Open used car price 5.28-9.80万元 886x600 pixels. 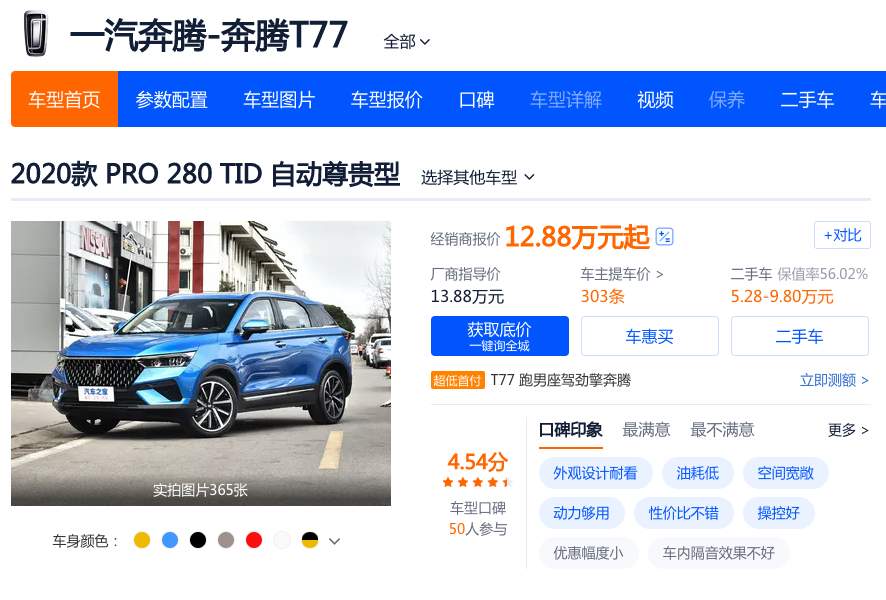pyautogui.click(x=782, y=296)
